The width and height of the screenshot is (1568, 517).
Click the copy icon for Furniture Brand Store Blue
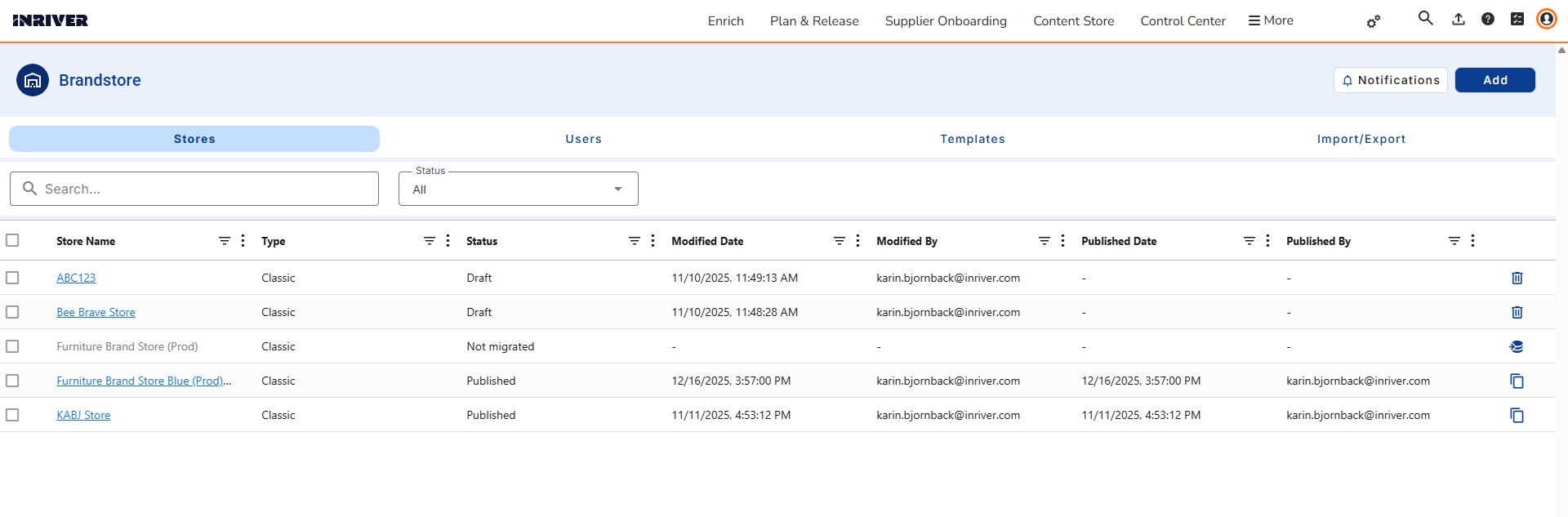[x=1517, y=381]
